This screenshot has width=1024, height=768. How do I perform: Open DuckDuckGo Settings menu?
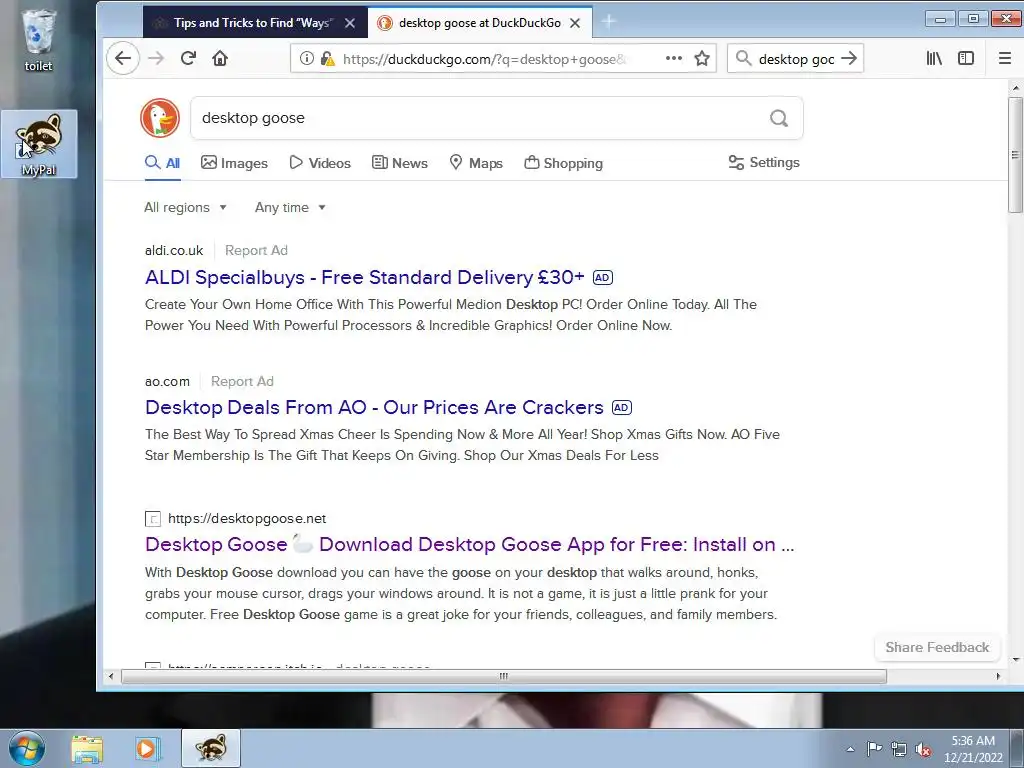(x=764, y=163)
